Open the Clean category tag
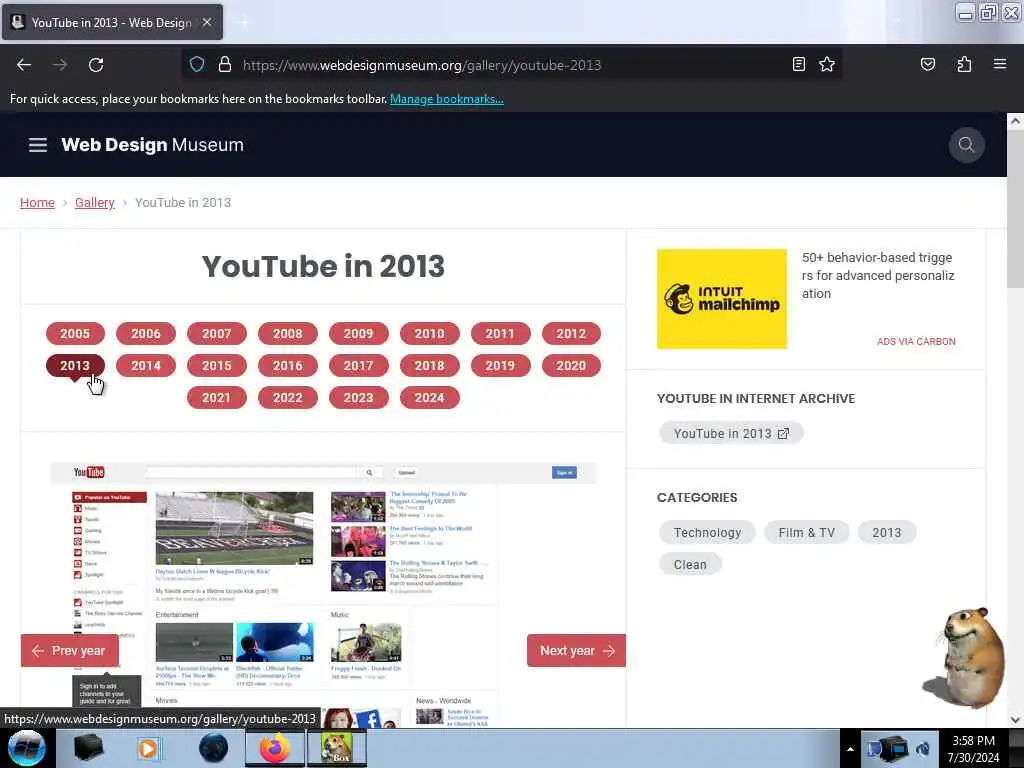The height and width of the screenshot is (768, 1024). (x=690, y=564)
